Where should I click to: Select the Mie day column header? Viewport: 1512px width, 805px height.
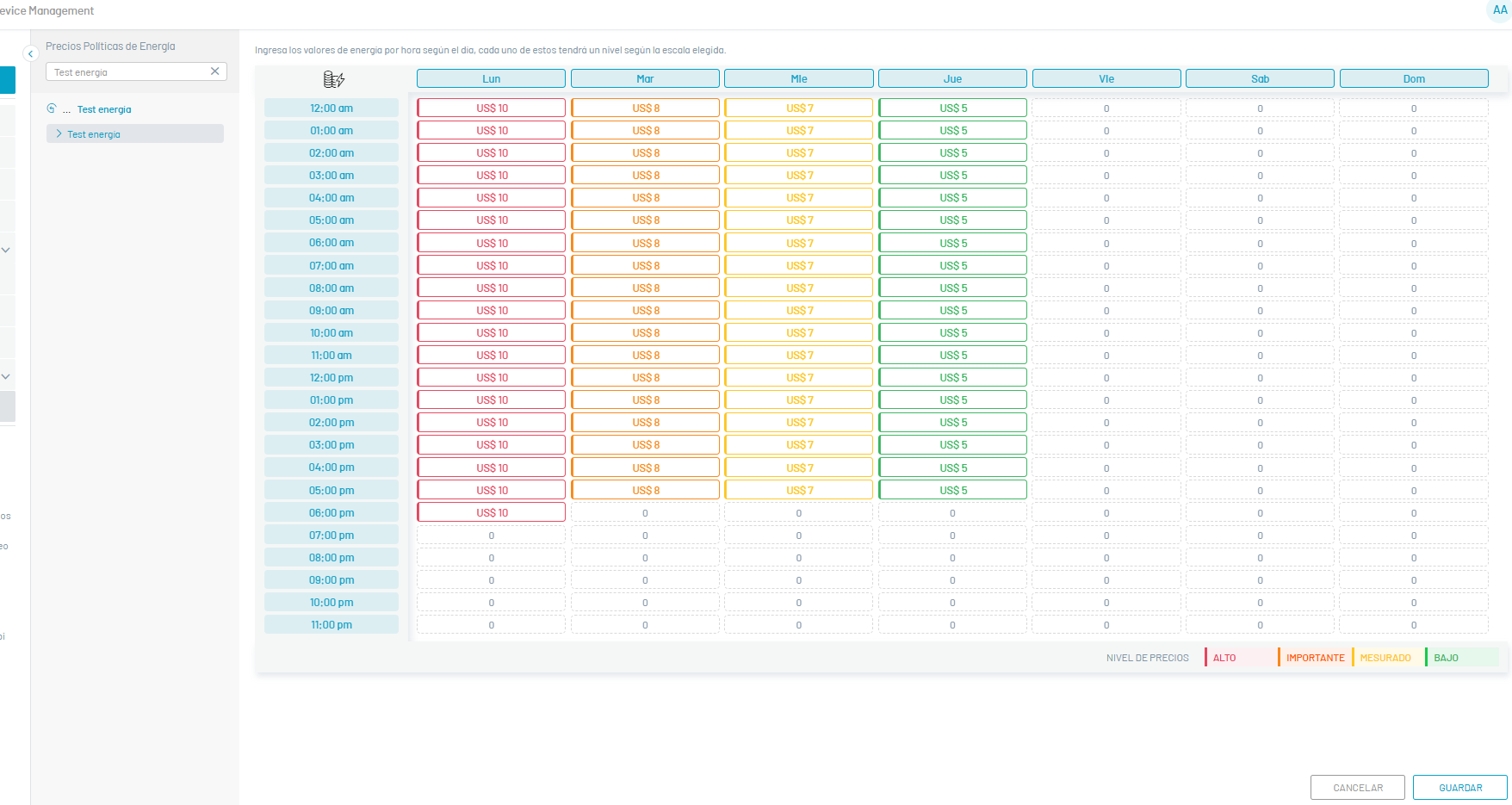click(799, 78)
